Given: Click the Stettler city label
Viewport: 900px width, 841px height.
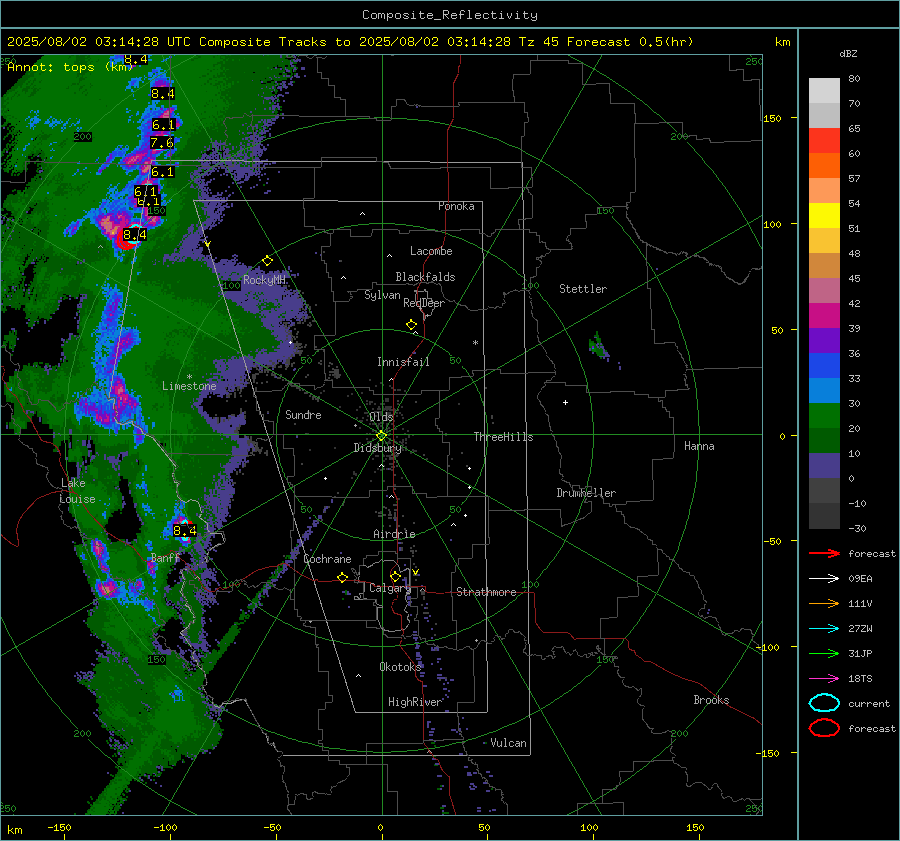Looking at the screenshot, I should point(583,289).
